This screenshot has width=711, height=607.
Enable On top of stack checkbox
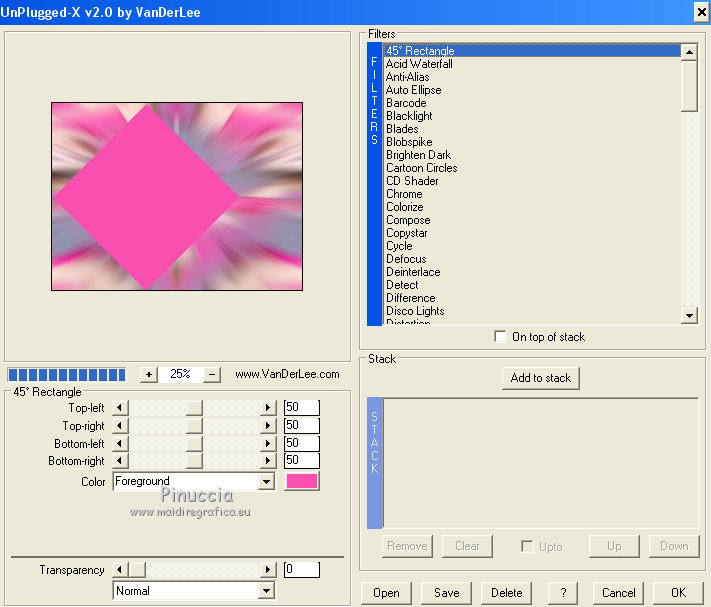pos(500,337)
